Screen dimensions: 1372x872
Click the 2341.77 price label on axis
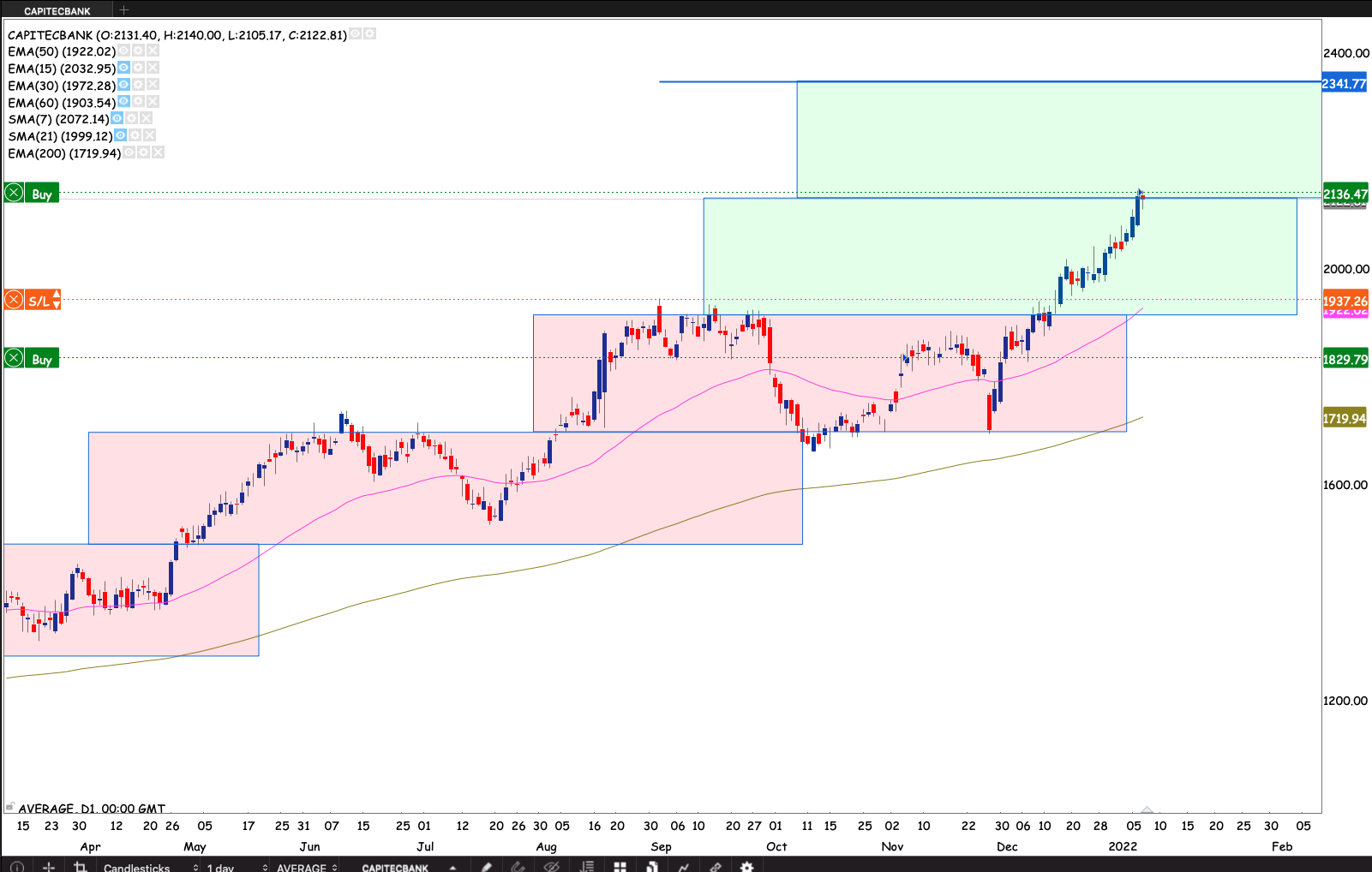[x=1344, y=83]
